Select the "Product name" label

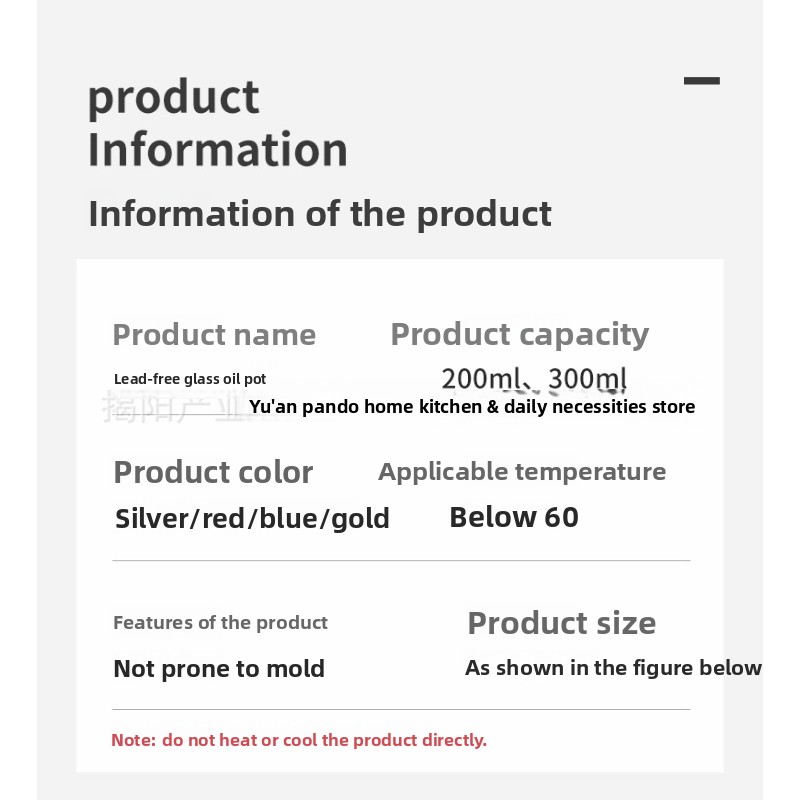coord(214,335)
